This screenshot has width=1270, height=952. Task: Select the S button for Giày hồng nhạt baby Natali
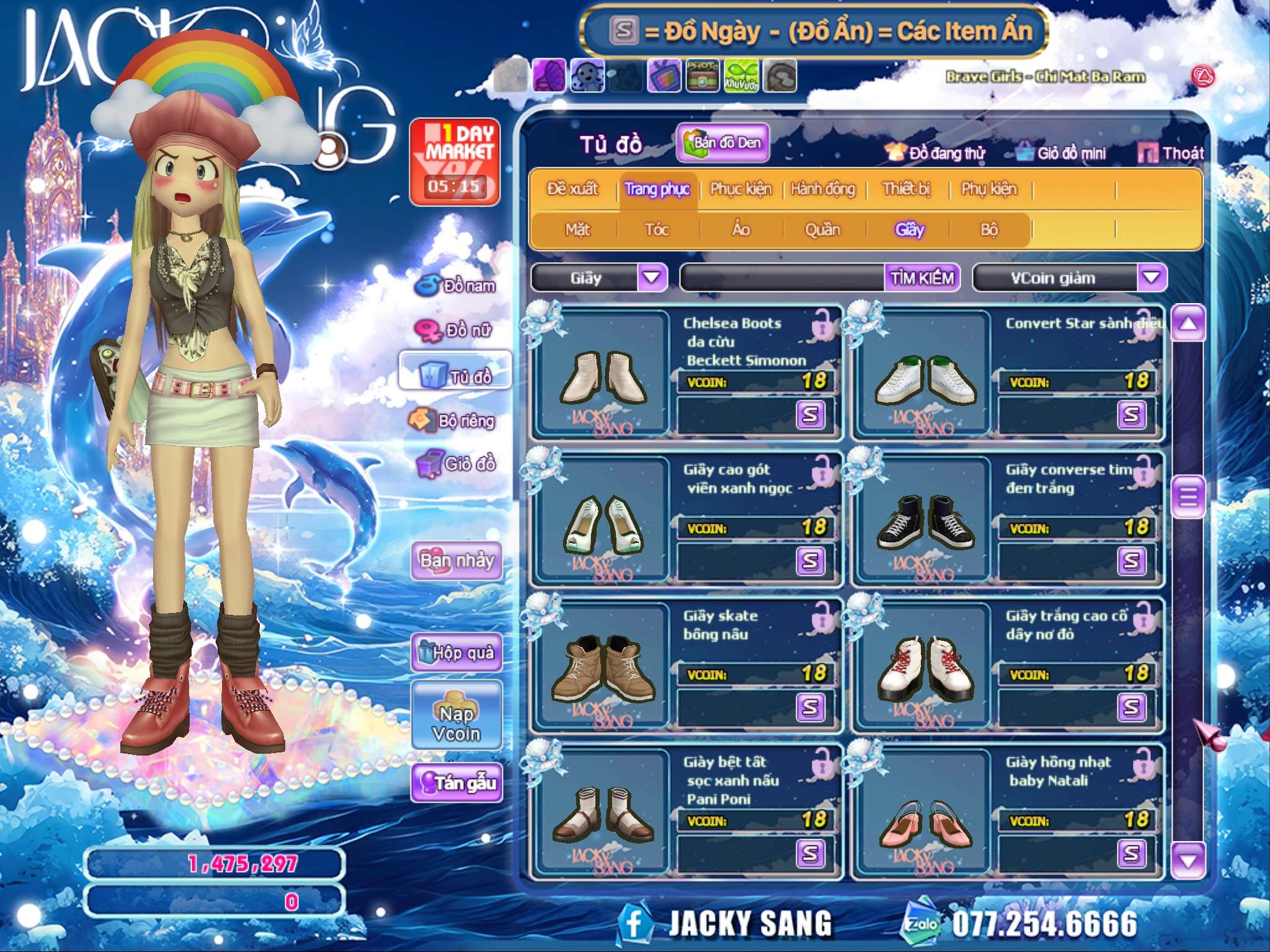[1132, 853]
